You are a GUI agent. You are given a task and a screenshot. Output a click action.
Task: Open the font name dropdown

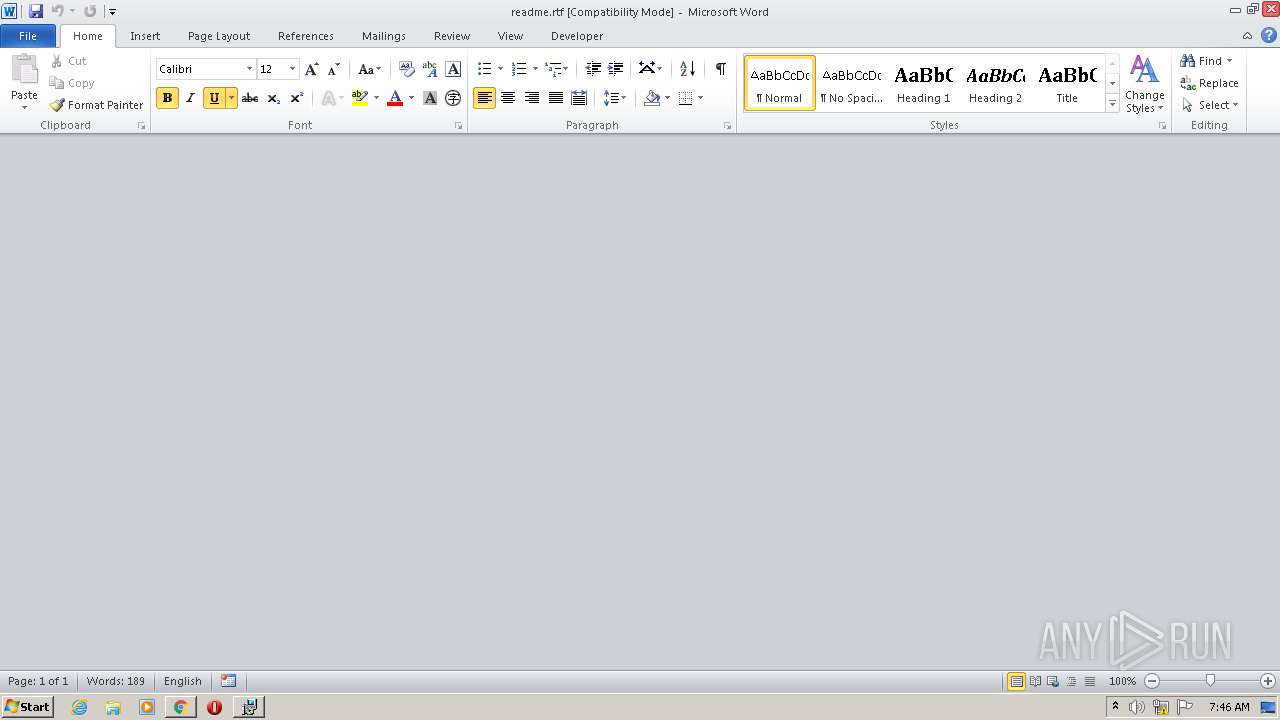coord(249,69)
